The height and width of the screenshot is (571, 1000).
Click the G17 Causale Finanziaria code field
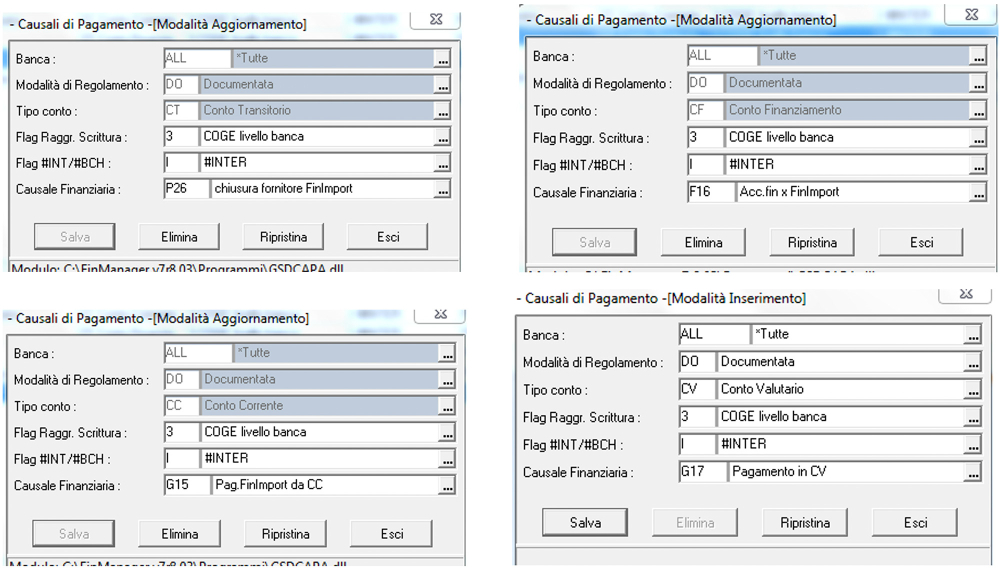701,471
